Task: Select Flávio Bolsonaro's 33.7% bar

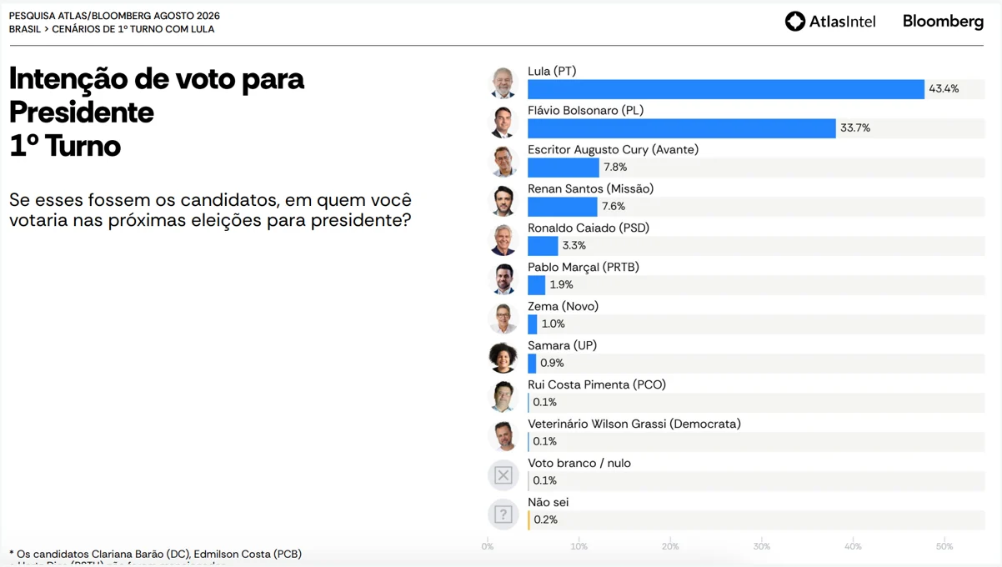Action: tap(682, 128)
